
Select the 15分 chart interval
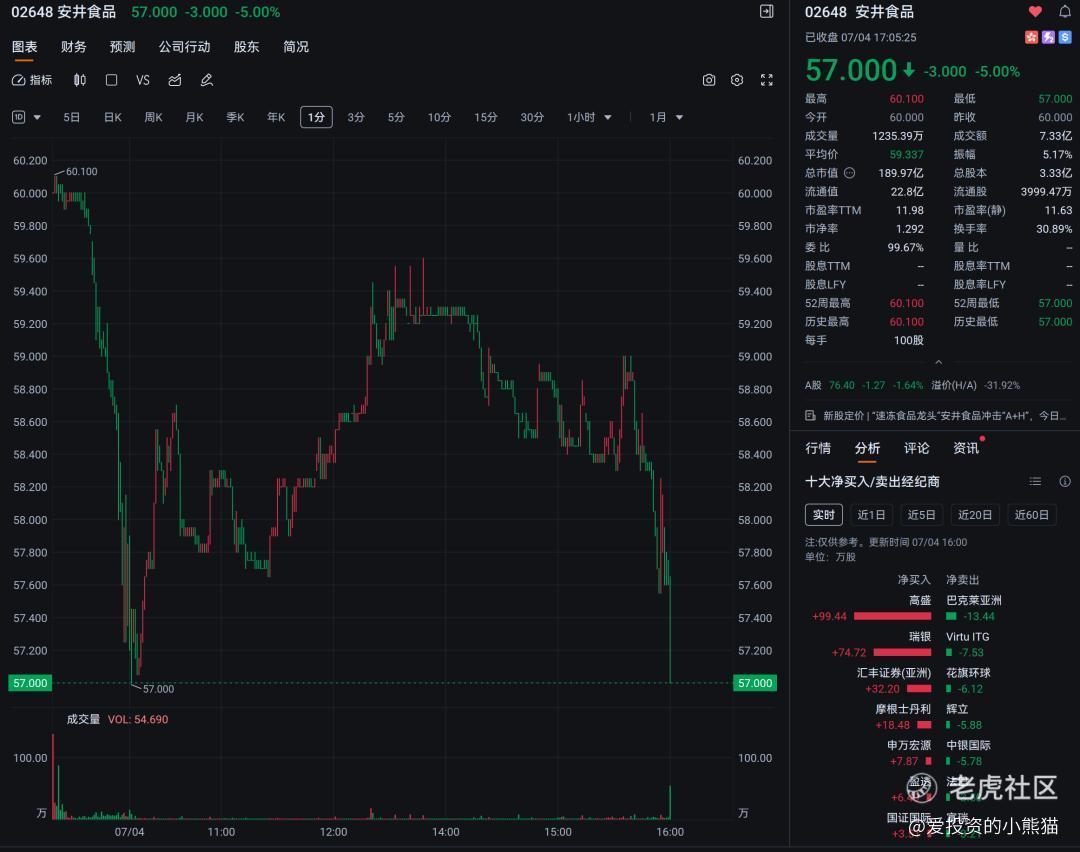pos(486,117)
